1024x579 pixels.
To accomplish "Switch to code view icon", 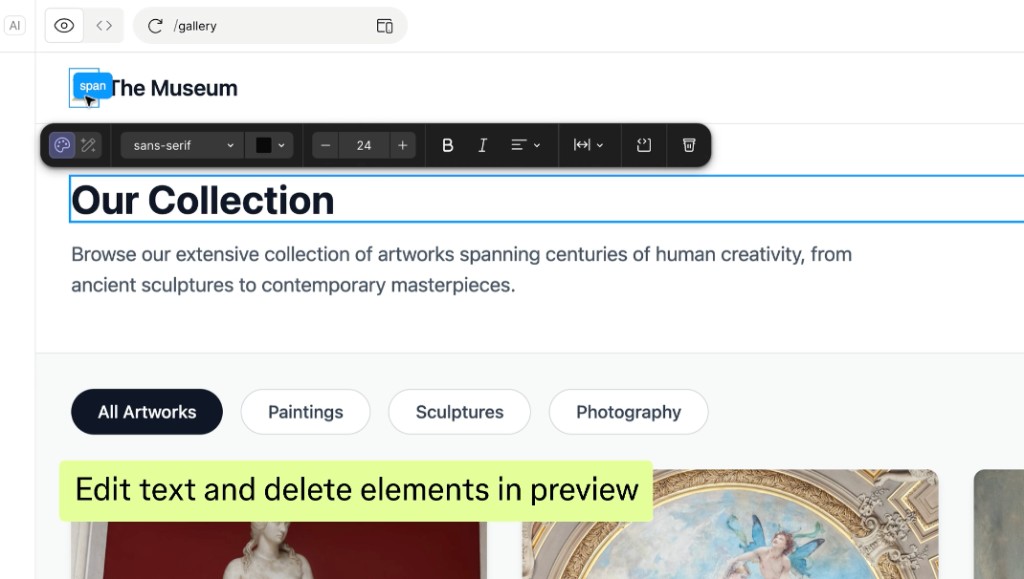I will 104,25.
